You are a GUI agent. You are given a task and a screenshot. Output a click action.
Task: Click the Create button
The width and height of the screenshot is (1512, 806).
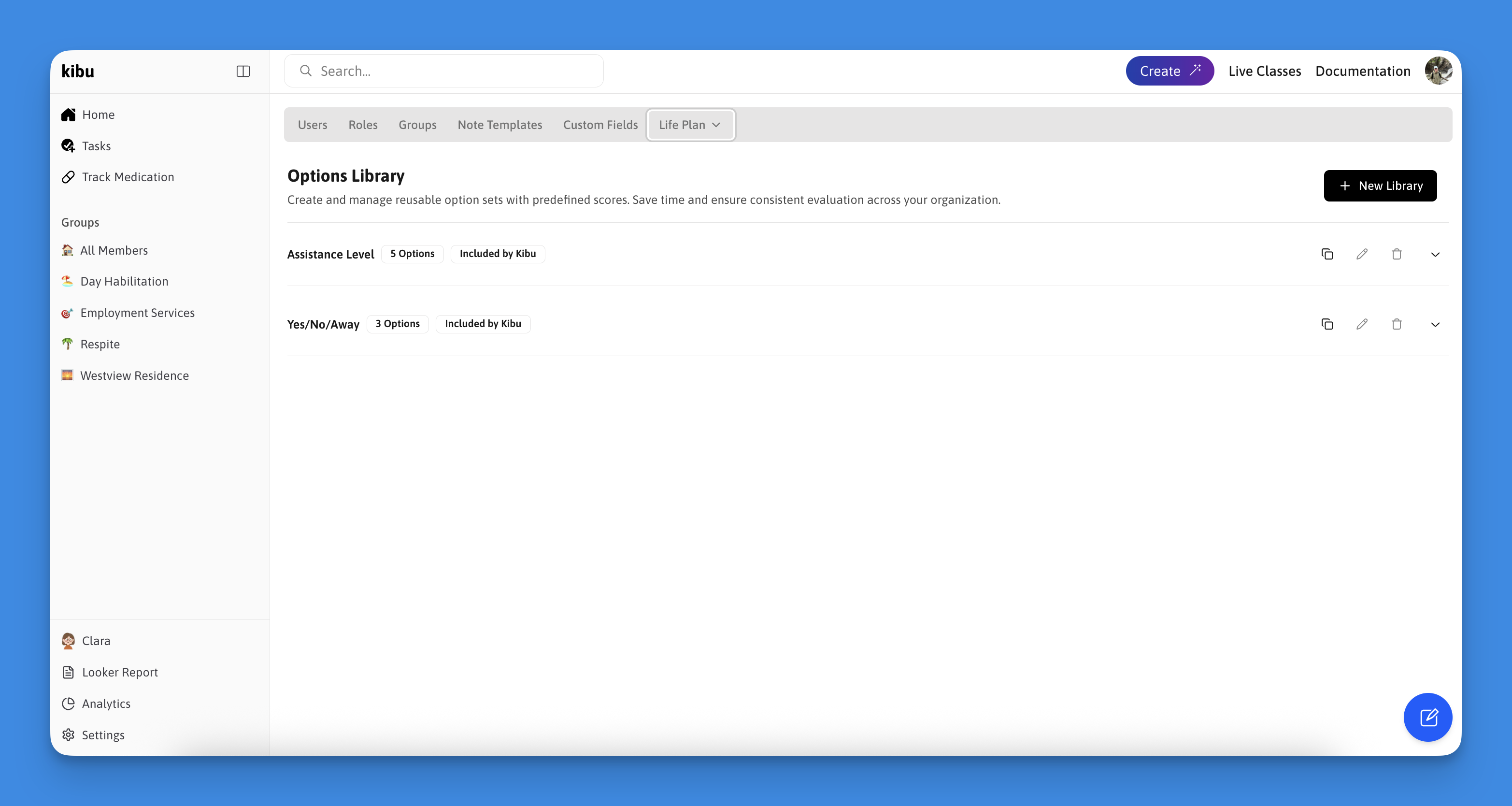click(x=1169, y=71)
